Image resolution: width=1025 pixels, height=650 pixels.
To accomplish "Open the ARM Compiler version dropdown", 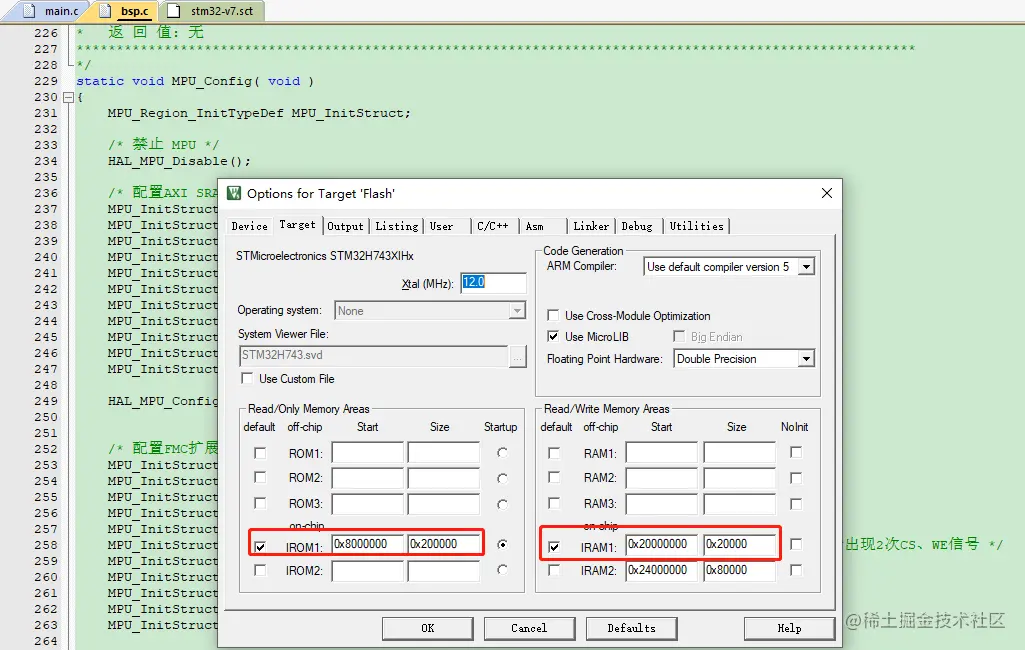I will [x=807, y=267].
